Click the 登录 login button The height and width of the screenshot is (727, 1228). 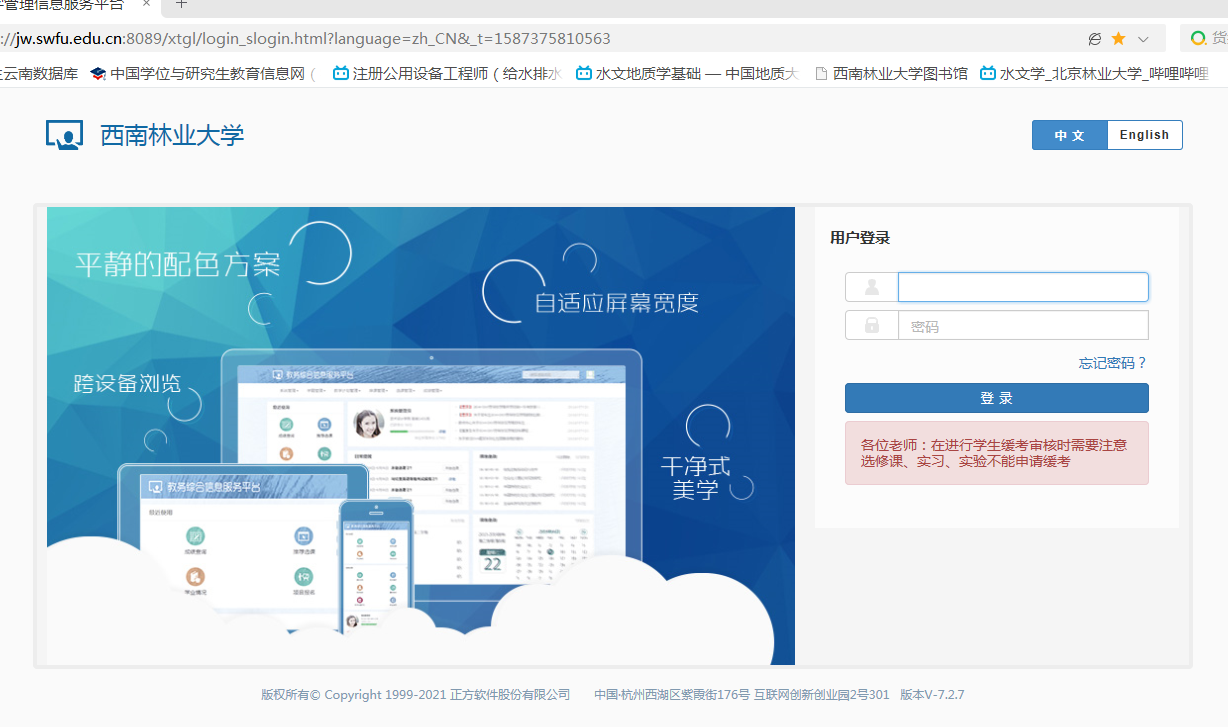pos(996,397)
